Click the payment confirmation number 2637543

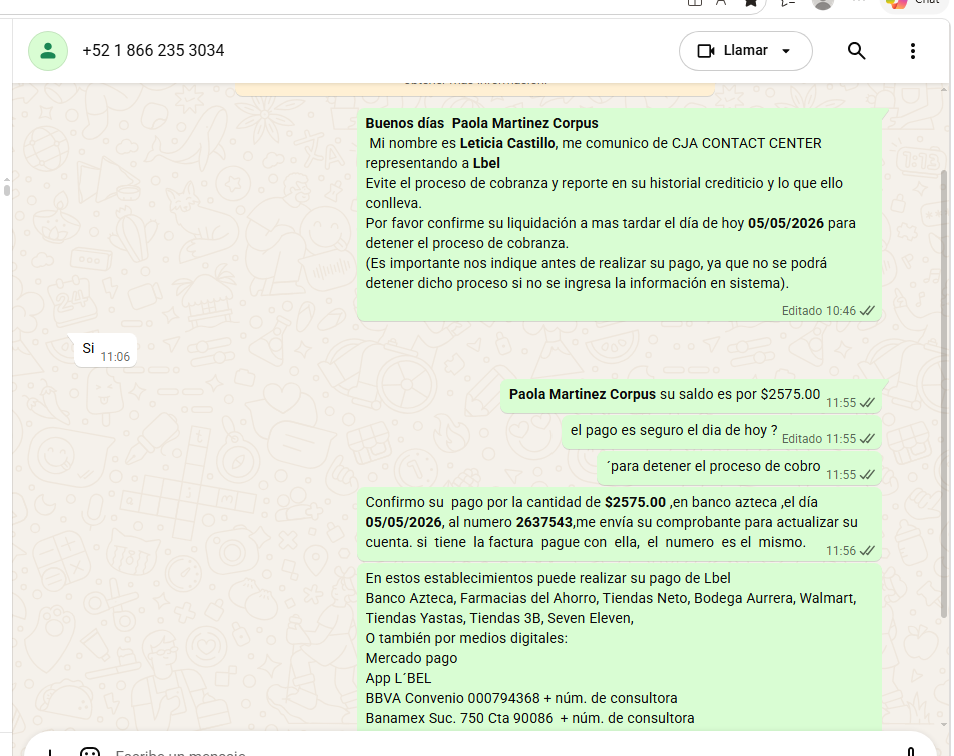tap(544, 522)
